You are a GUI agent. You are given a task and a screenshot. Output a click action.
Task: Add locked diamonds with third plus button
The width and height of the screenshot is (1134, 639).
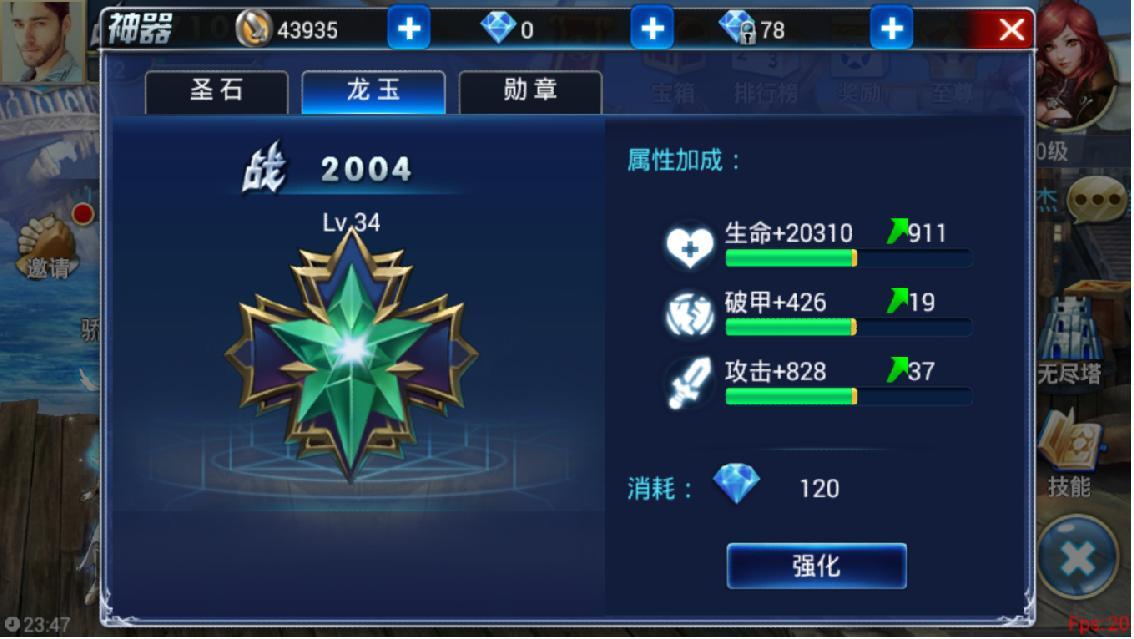[x=891, y=28]
